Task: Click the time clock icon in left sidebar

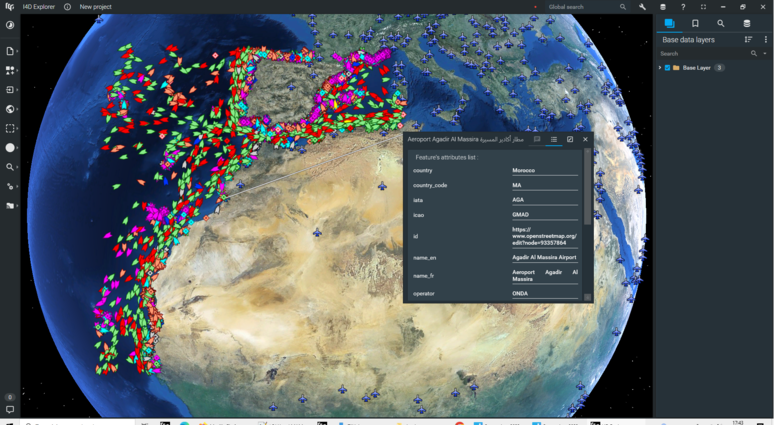Action: (10, 25)
